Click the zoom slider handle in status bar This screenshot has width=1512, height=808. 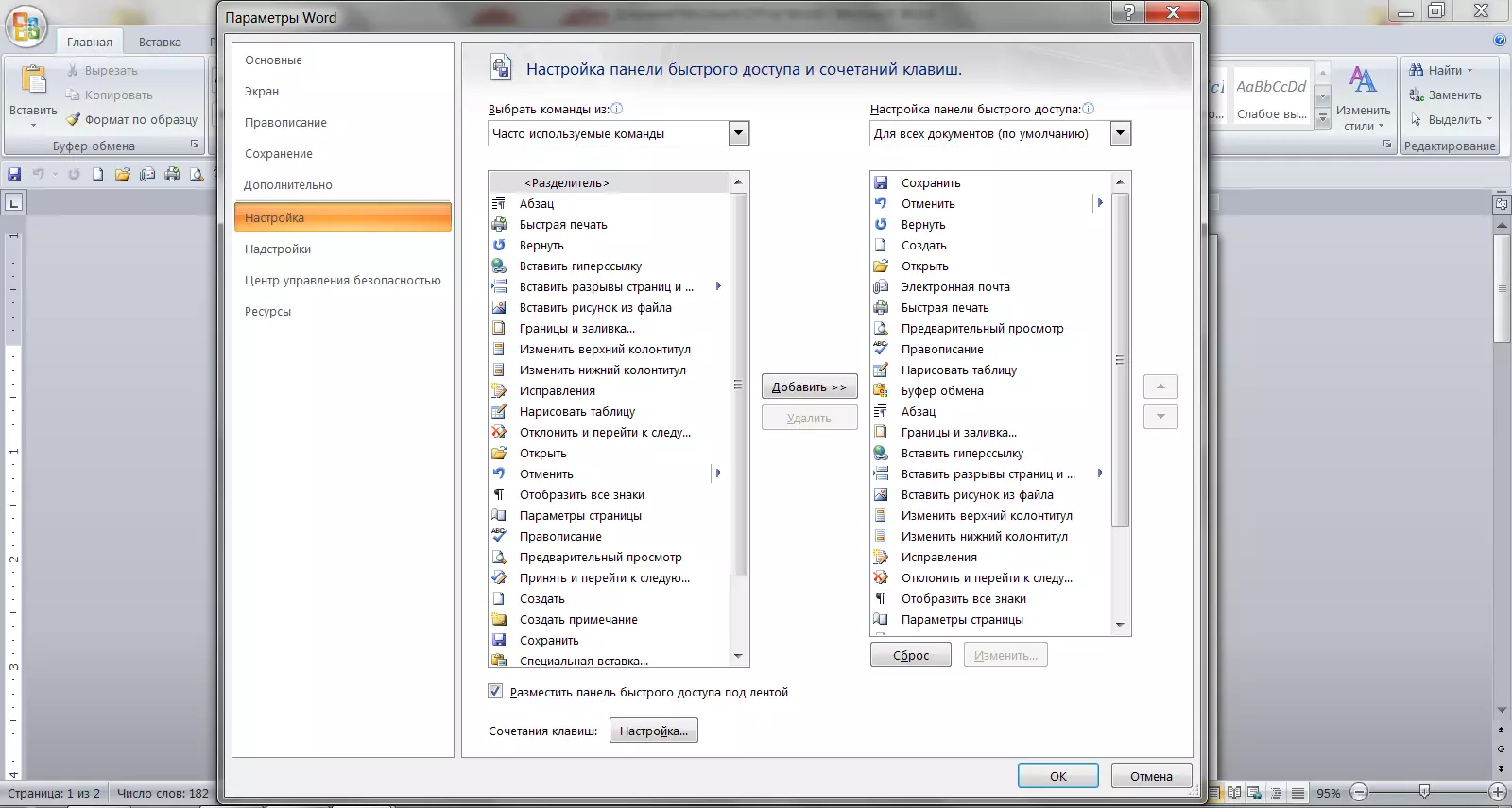tap(1424, 792)
